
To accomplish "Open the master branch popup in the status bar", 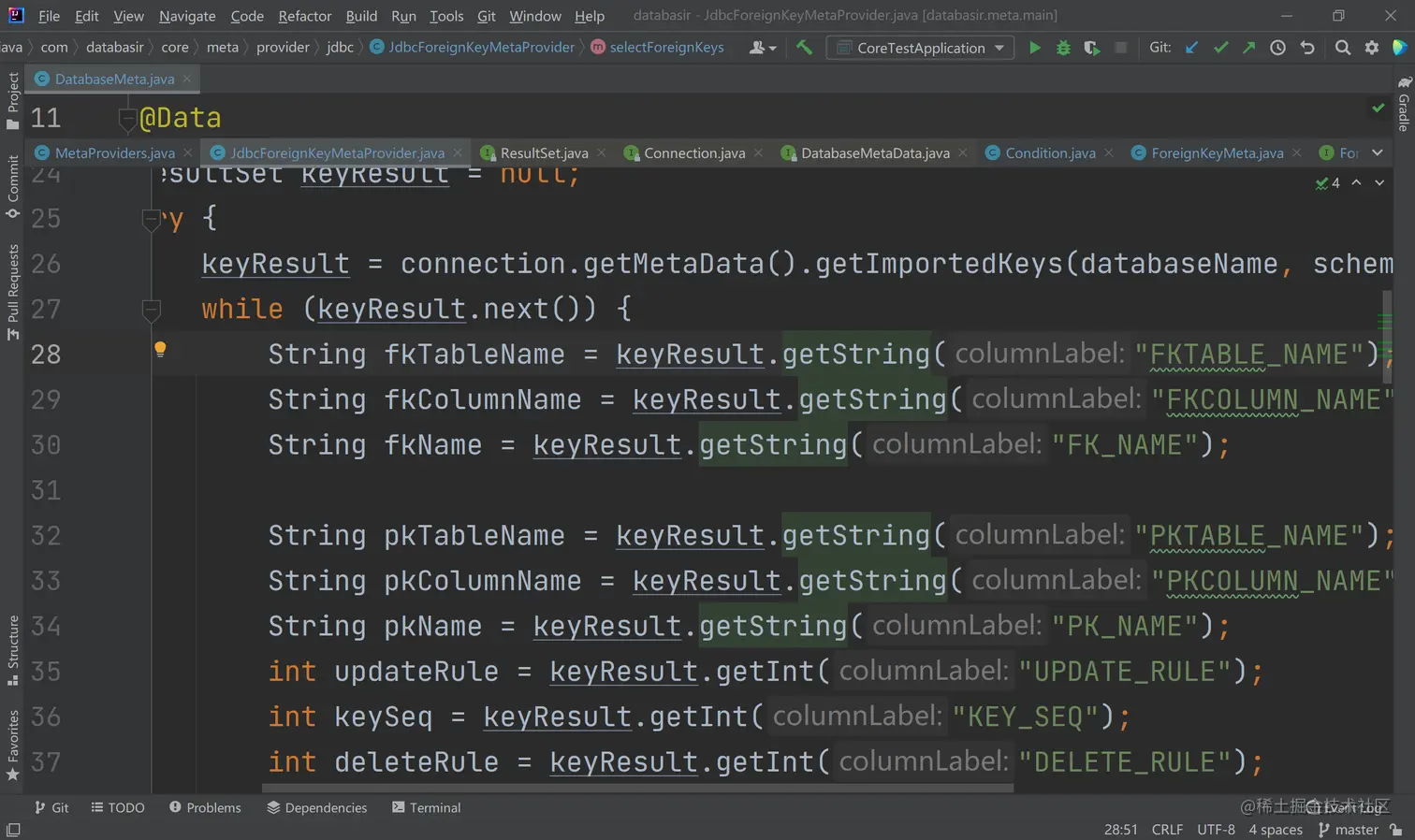I will 1349,830.
